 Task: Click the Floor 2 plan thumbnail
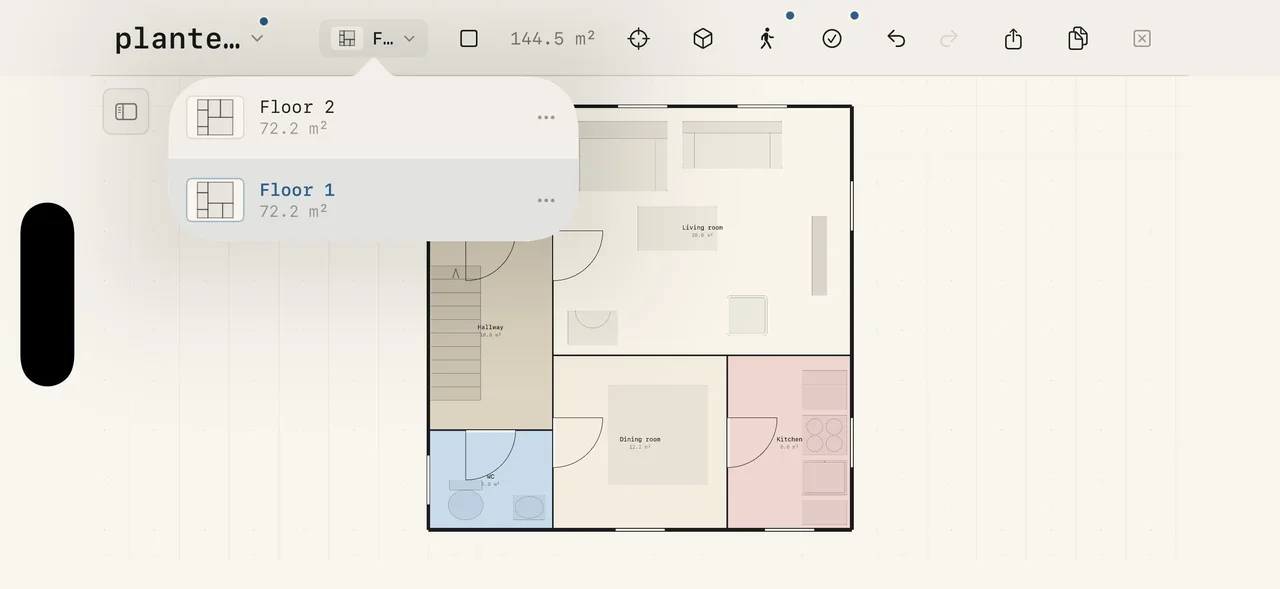(215, 117)
